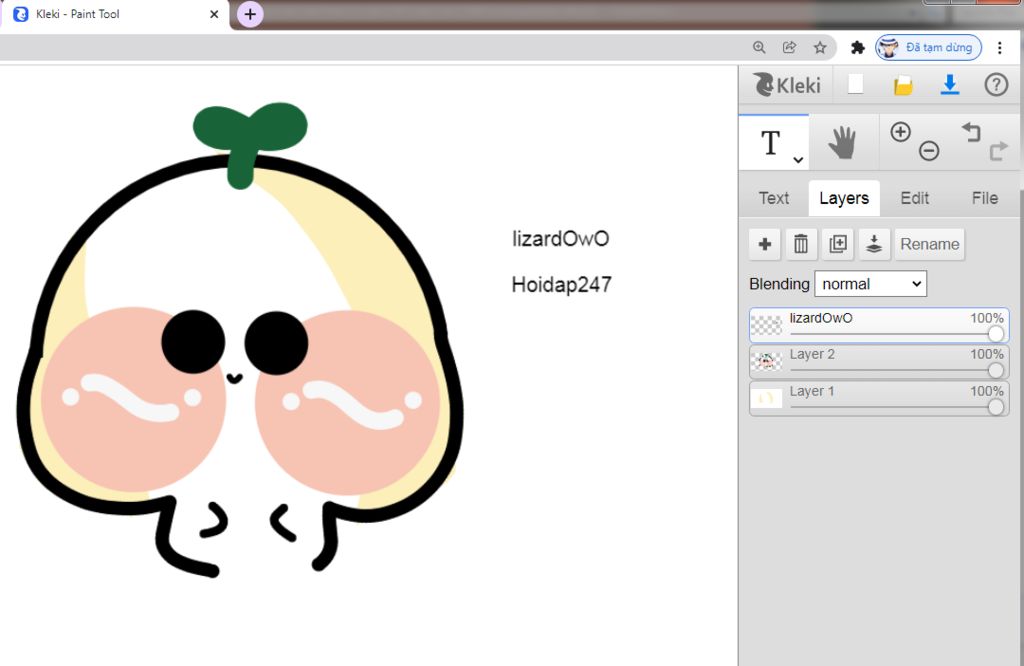Select the Layer 1 thumbnail
This screenshot has width=1024, height=666.
pyautogui.click(x=767, y=398)
